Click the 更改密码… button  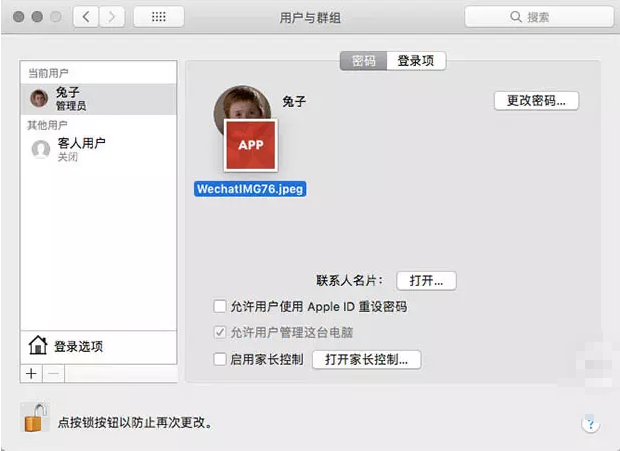[536, 101]
